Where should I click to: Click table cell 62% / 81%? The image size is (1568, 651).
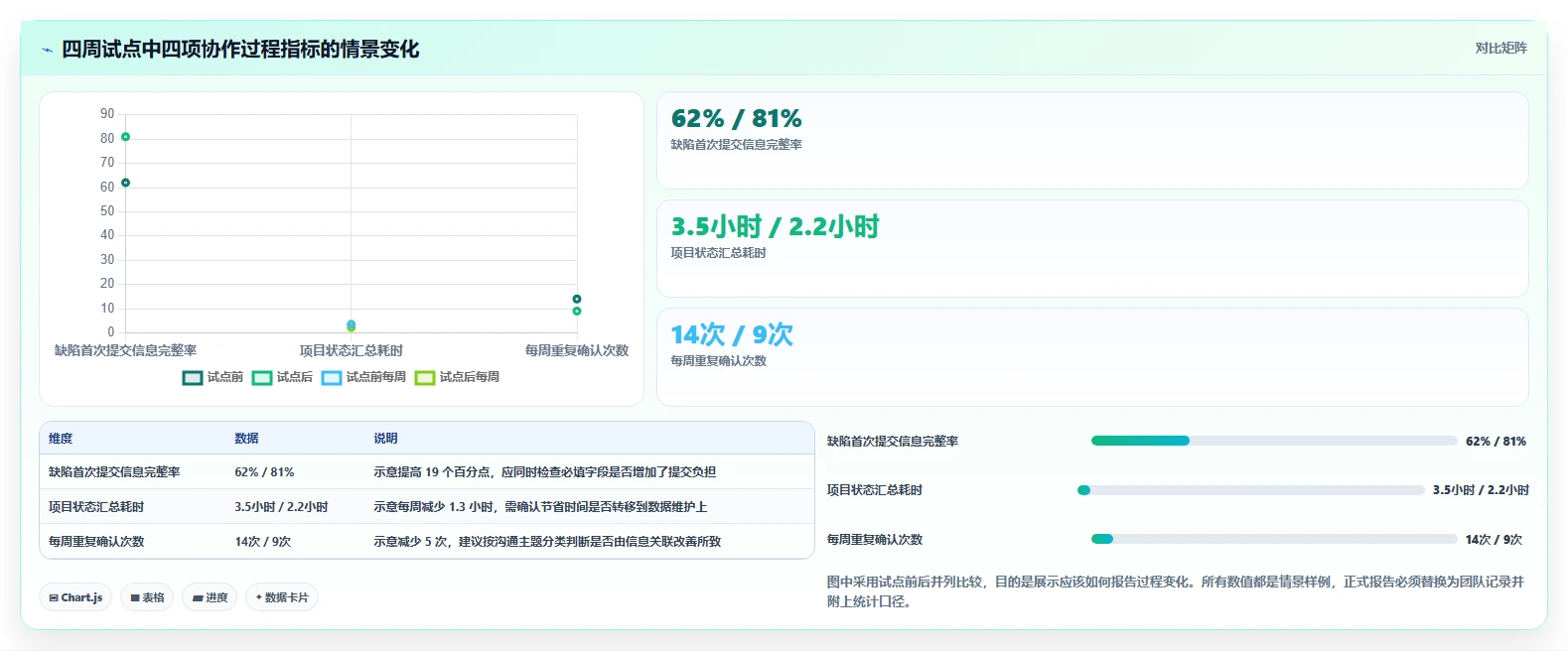264,472
